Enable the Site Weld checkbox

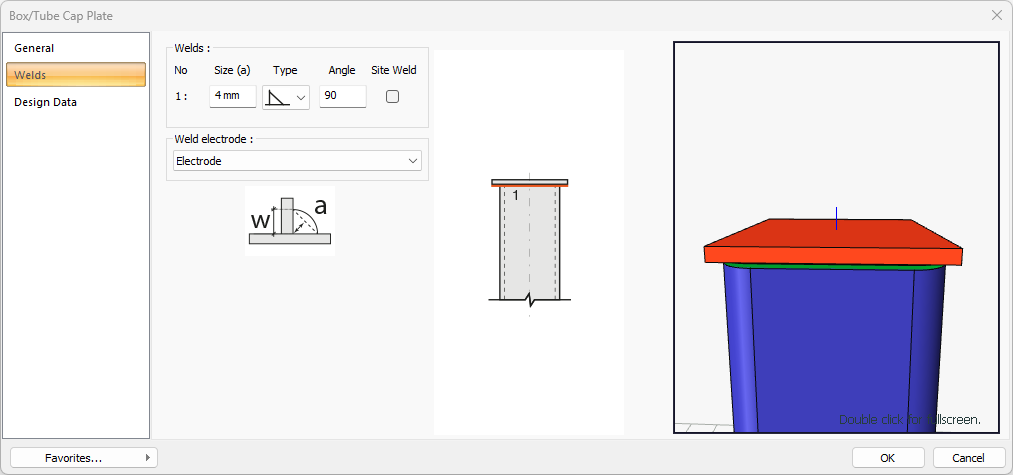pos(392,97)
